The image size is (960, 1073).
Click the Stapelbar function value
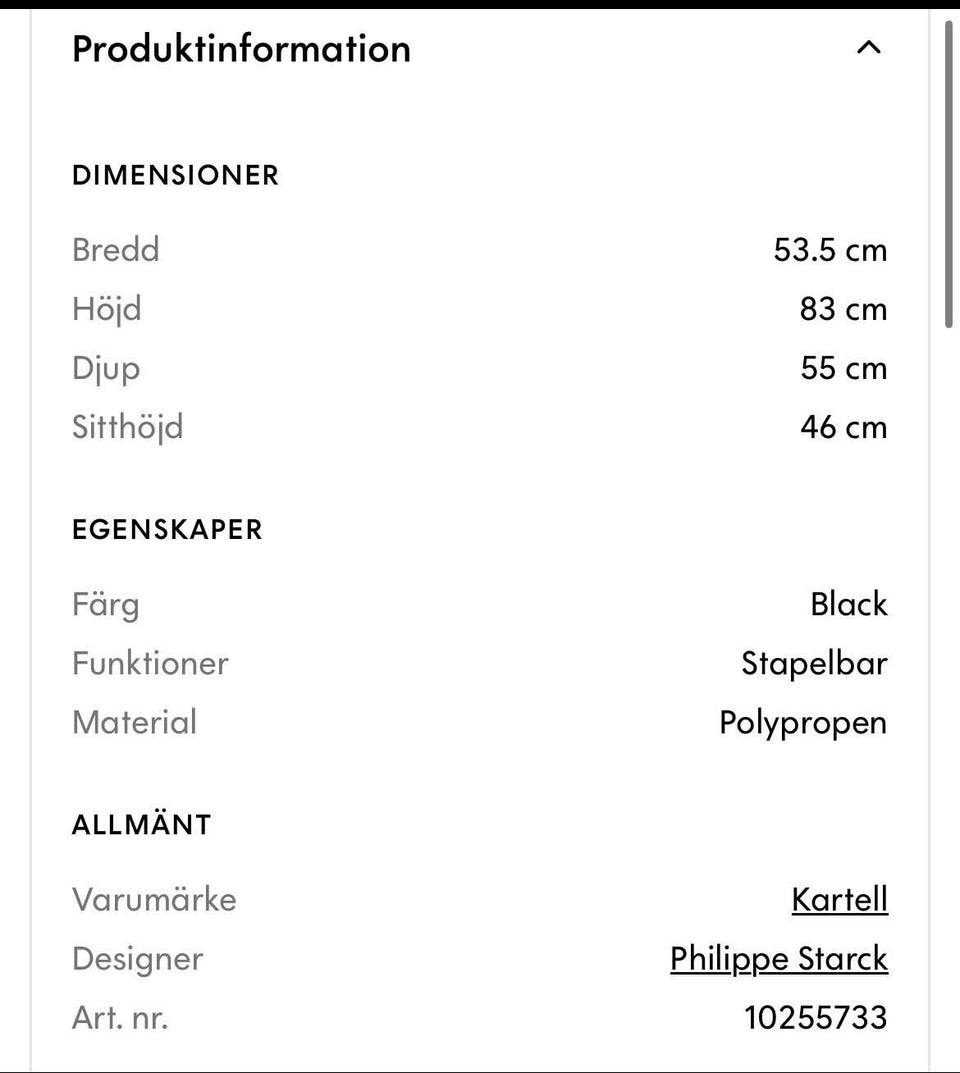point(814,663)
